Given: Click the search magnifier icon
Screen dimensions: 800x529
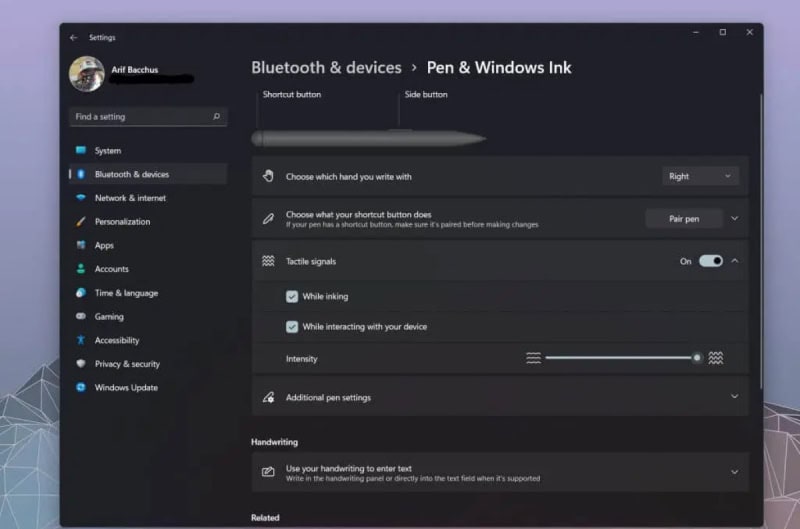Looking at the screenshot, I should tap(217, 117).
